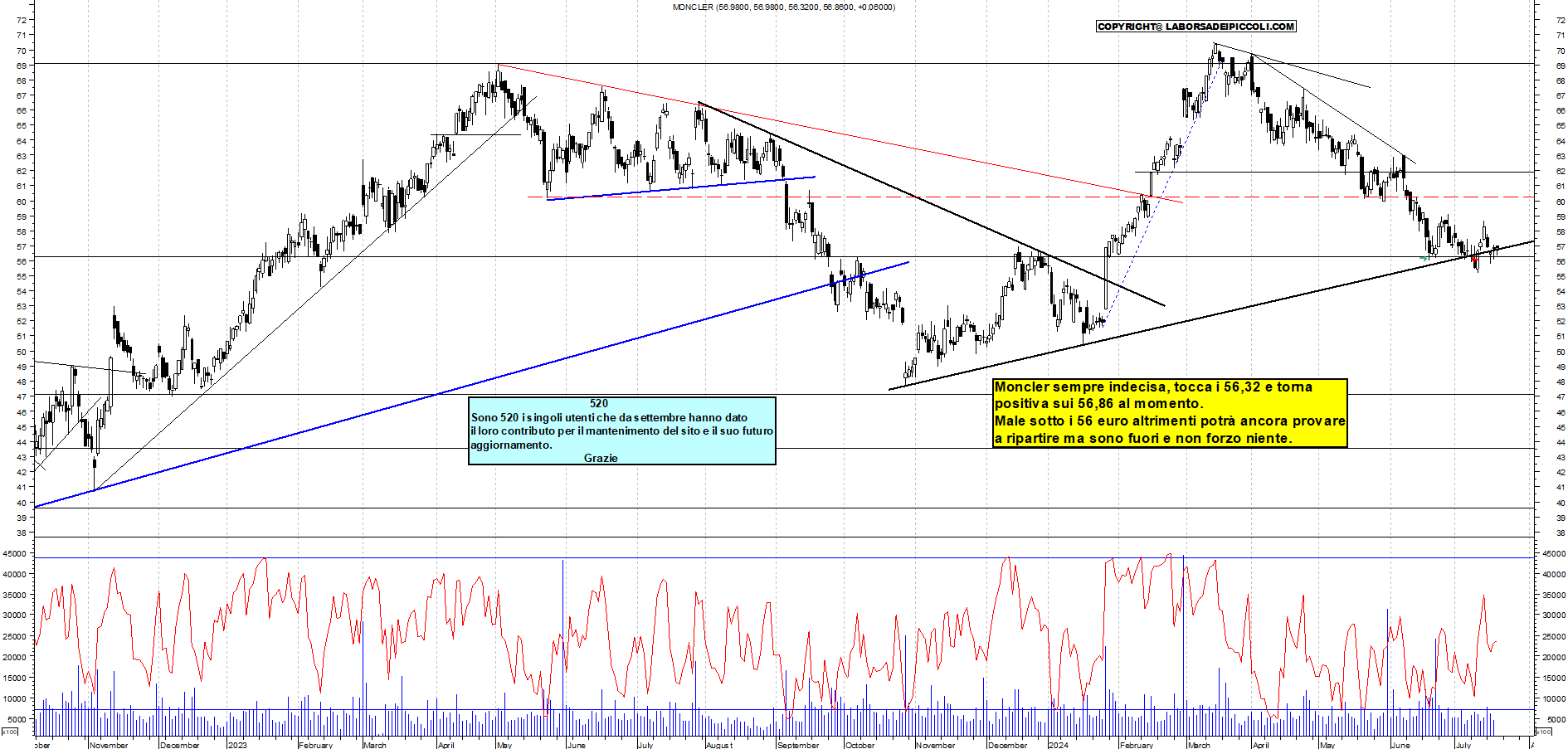Click the November label following October
Viewport: 1568px width, 749px height.
click(x=936, y=745)
